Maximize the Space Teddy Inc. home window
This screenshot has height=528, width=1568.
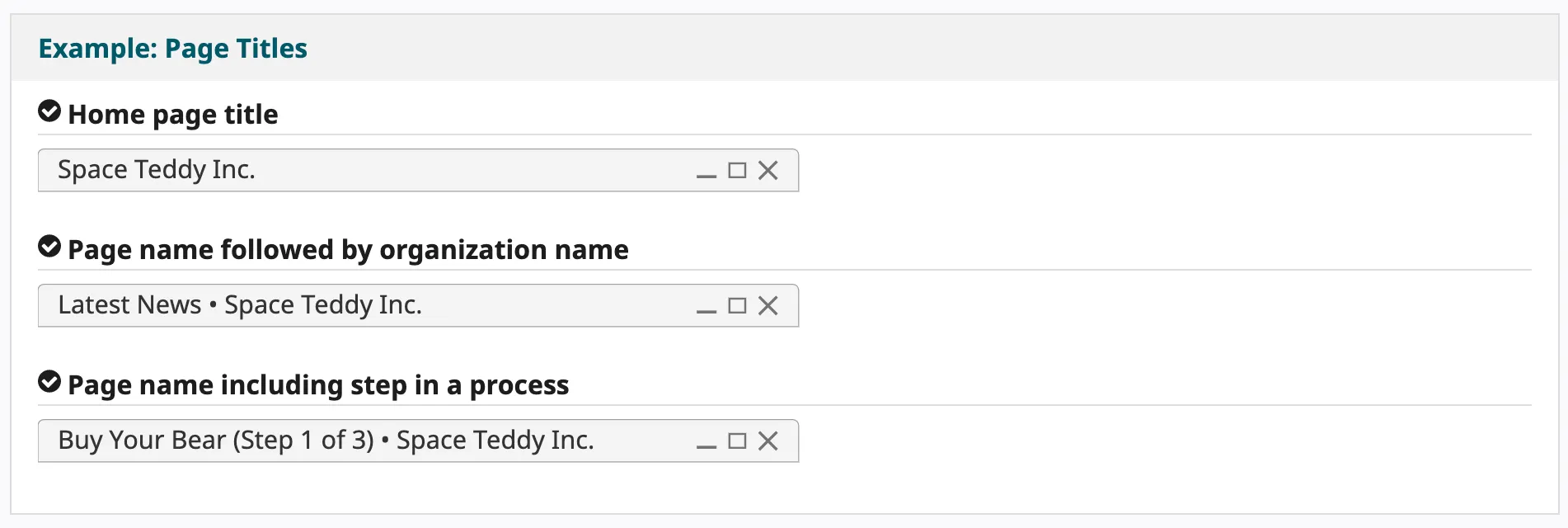pyautogui.click(x=737, y=171)
